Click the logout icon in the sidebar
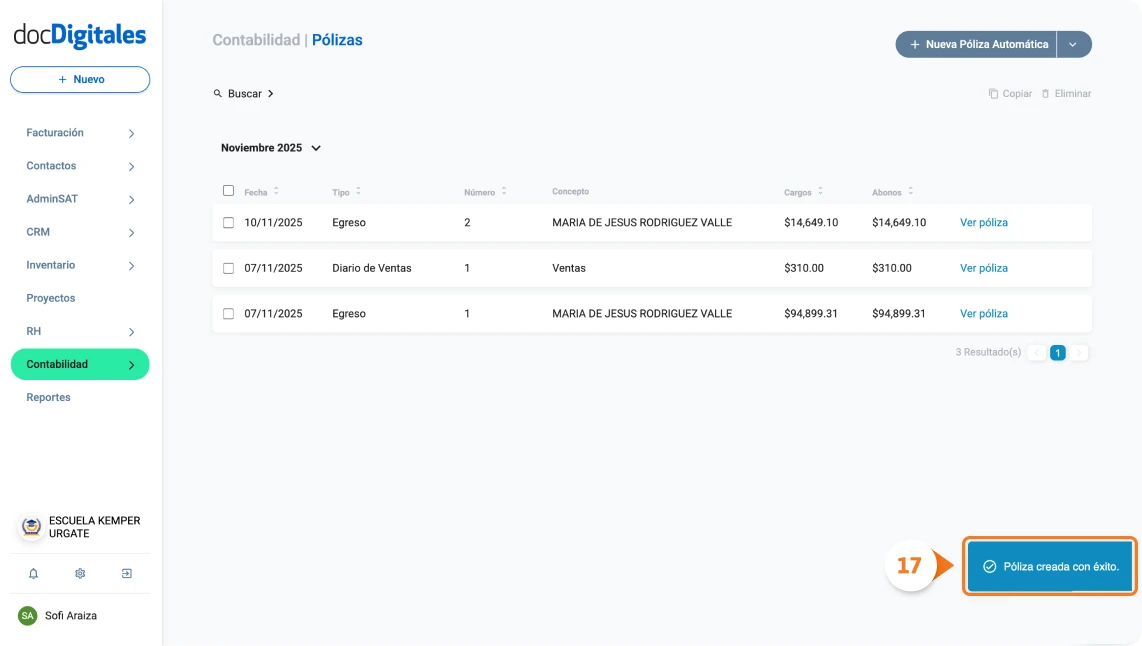The image size is (1142, 646). pyautogui.click(x=126, y=573)
